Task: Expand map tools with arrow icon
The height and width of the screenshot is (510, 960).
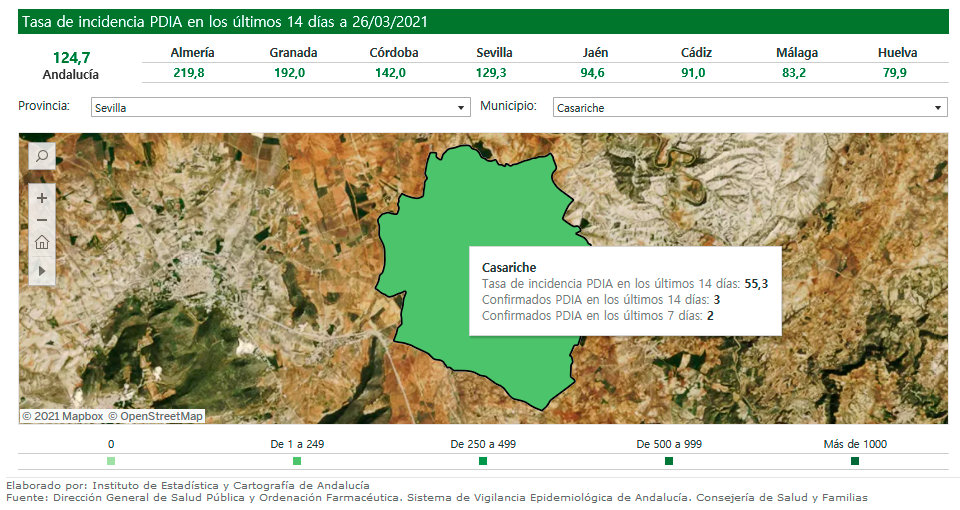Action: point(42,270)
